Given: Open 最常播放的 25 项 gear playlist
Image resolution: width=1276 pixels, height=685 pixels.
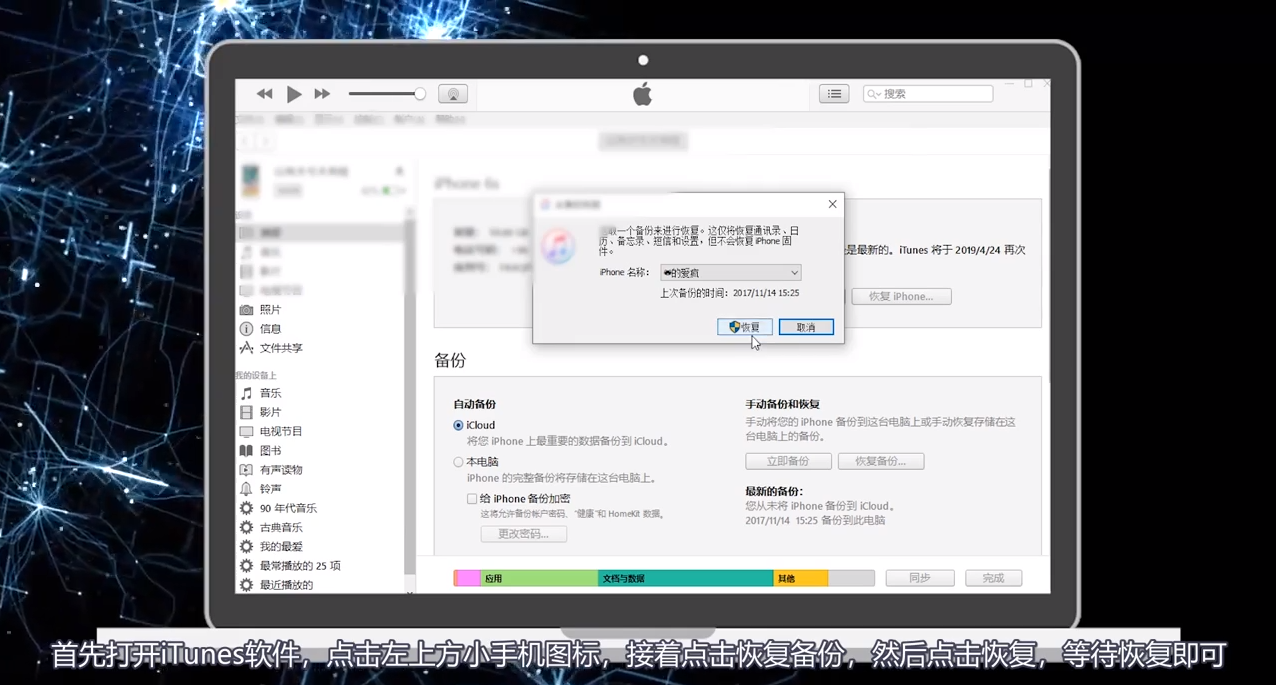Looking at the screenshot, I should point(246,566).
